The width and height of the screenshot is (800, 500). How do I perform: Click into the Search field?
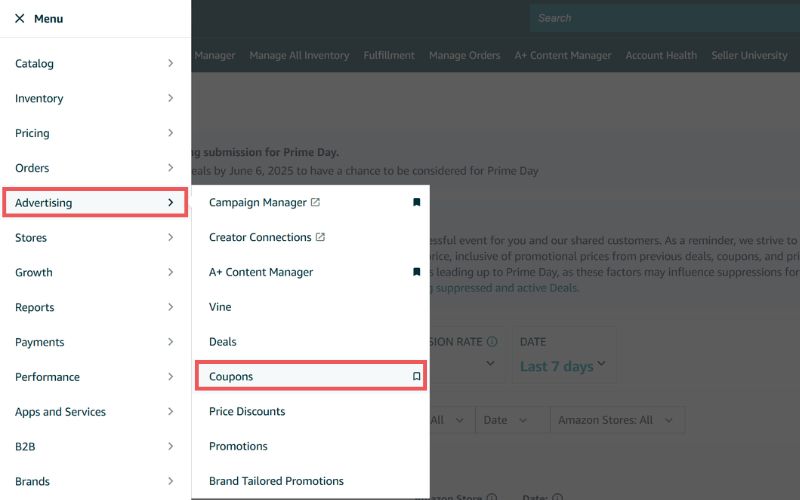[x=665, y=18]
